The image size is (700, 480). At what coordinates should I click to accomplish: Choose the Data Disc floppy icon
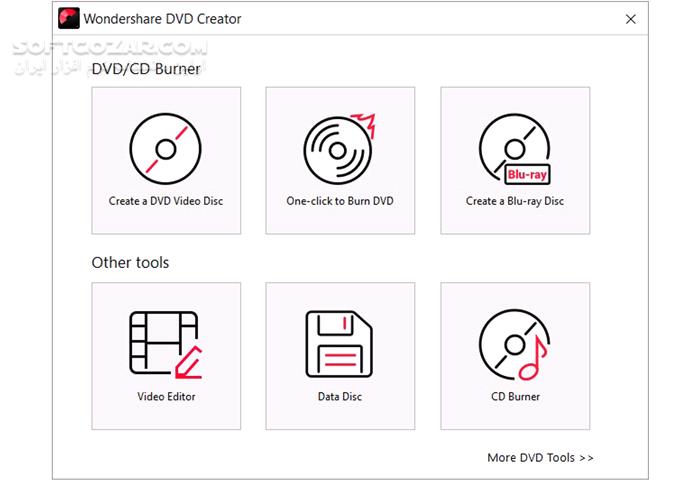pyautogui.click(x=339, y=344)
